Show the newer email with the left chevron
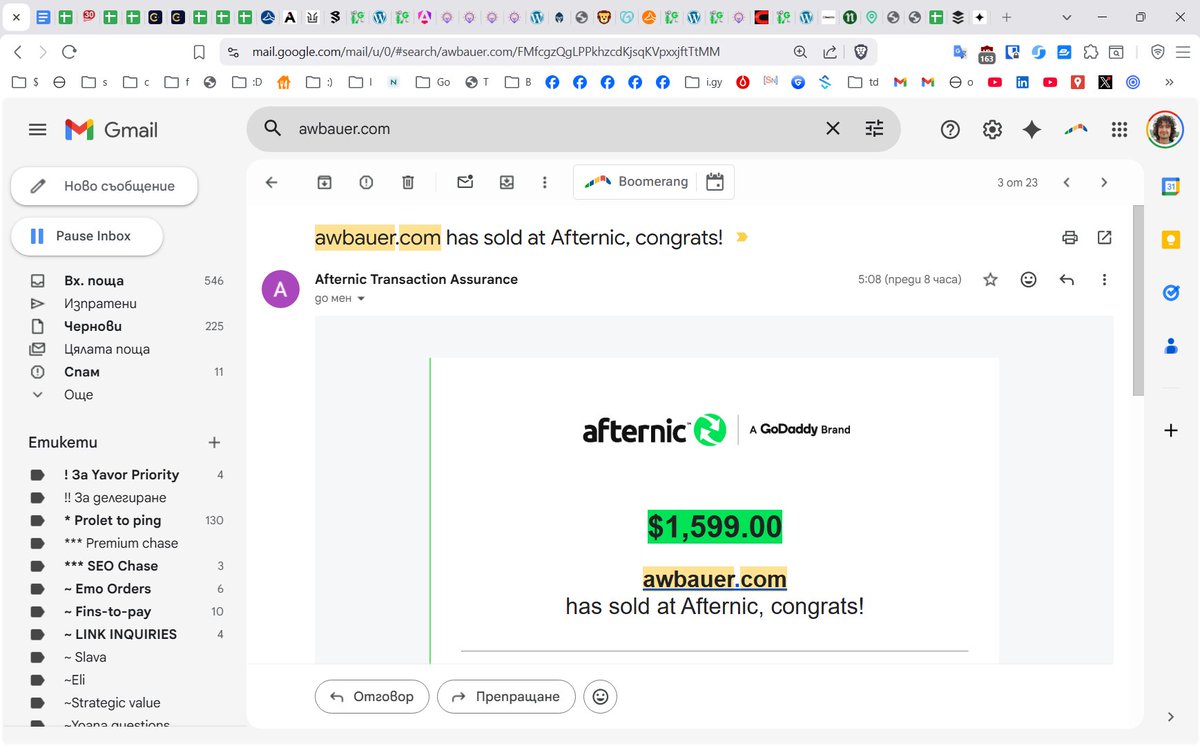The image size is (1200, 746). 1066,182
